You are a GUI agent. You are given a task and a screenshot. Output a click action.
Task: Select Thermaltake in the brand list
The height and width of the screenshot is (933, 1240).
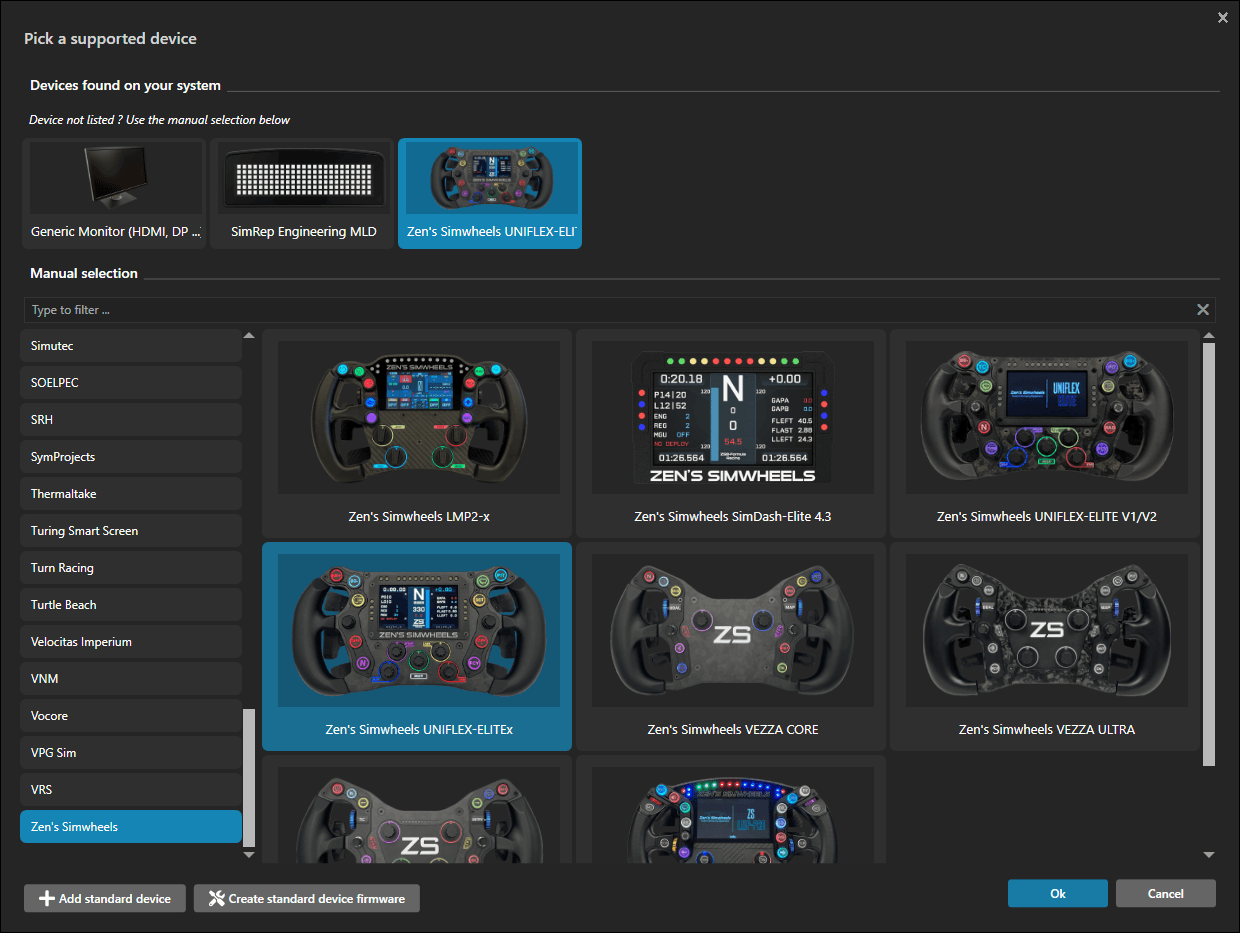(x=131, y=494)
